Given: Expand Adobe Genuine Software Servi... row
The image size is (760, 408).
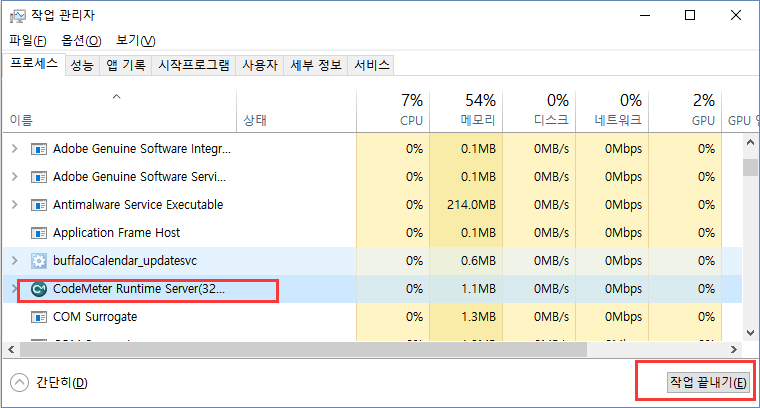Looking at the screenshot, I should coord(15,177).
